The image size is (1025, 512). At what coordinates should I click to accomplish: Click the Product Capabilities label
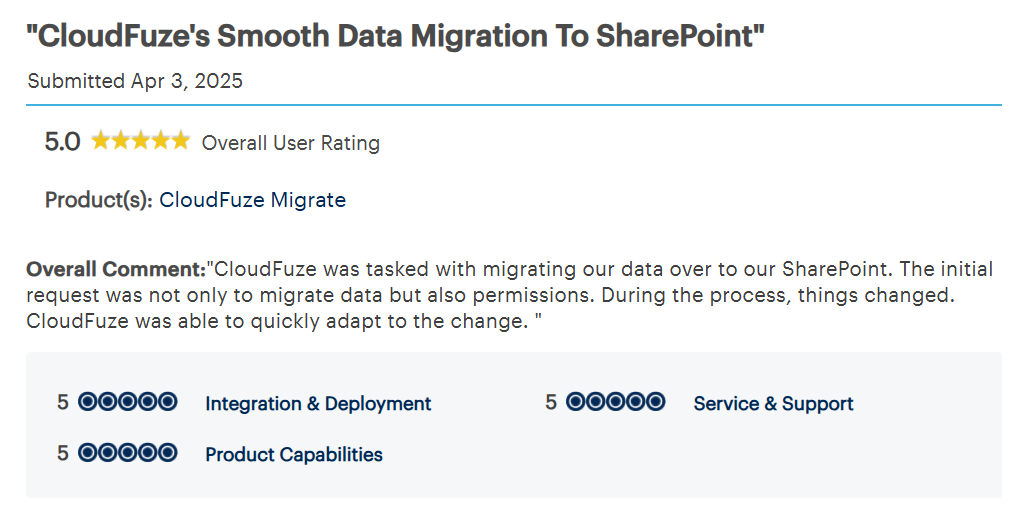[294, 455]
